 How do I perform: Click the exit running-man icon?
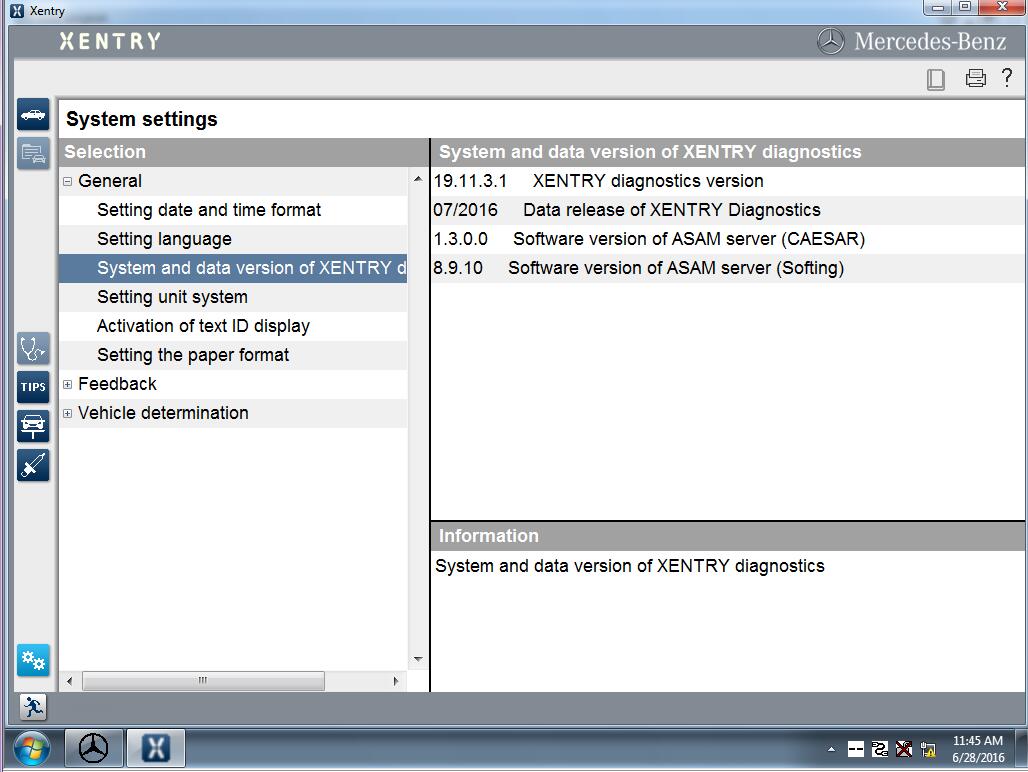coord(33,708)
